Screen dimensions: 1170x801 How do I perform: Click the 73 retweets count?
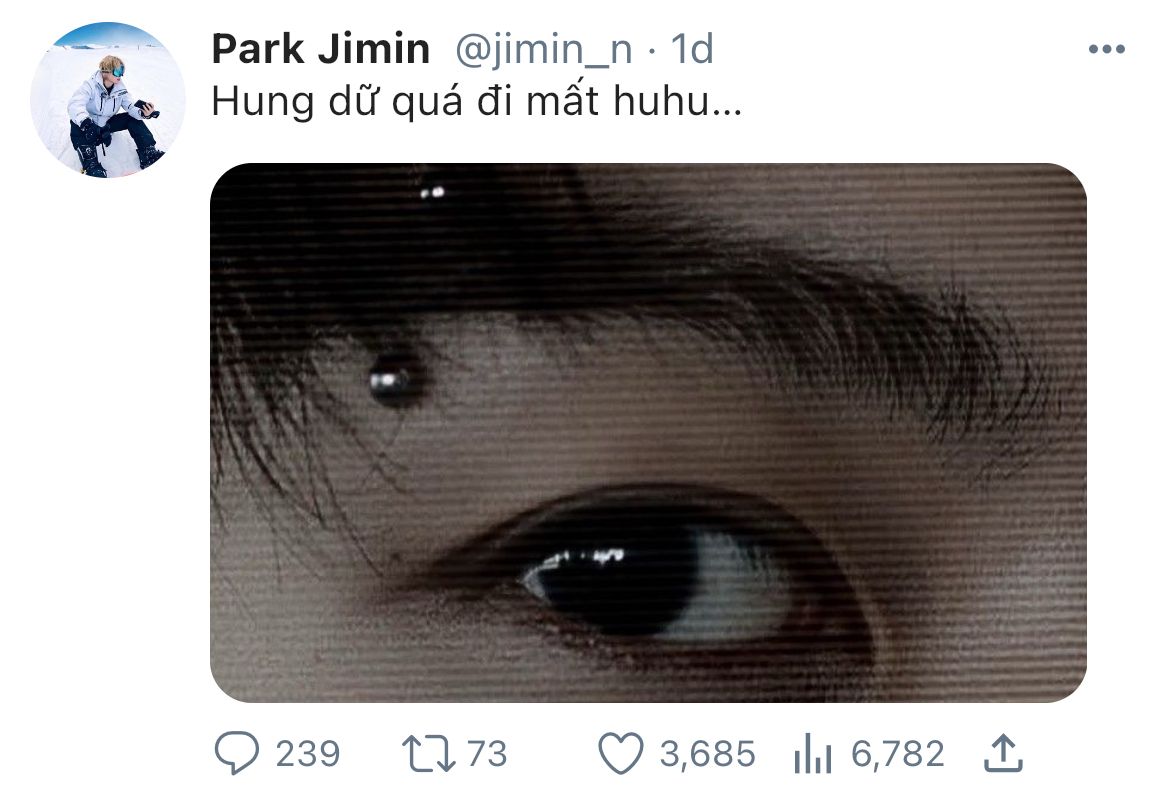(487, 754)
